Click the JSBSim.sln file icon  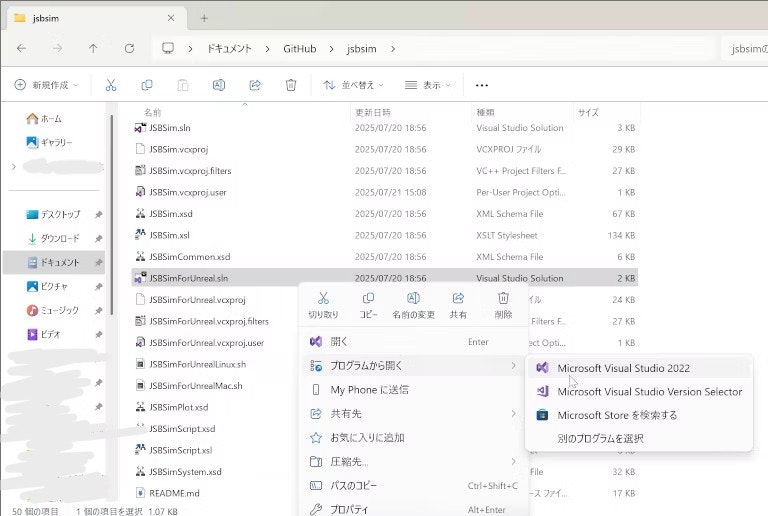tap(140, 128)
